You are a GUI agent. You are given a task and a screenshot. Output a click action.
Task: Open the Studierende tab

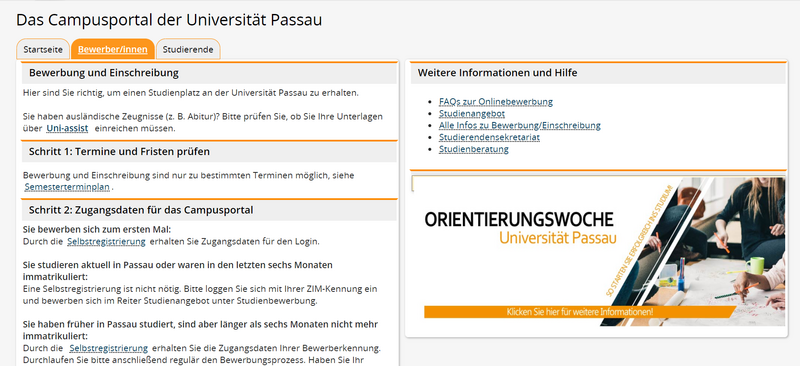tap(188, 50)
